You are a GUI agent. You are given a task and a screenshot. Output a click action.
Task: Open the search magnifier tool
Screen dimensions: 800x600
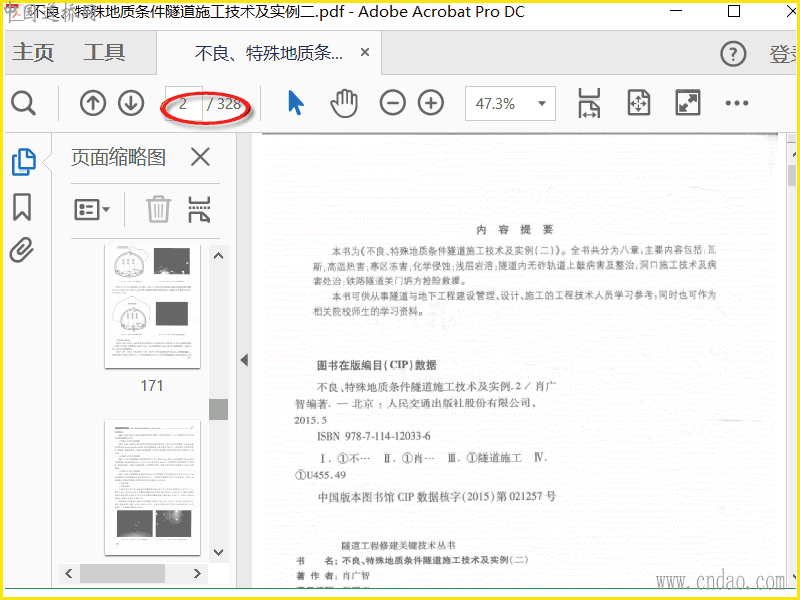point(23,104)
